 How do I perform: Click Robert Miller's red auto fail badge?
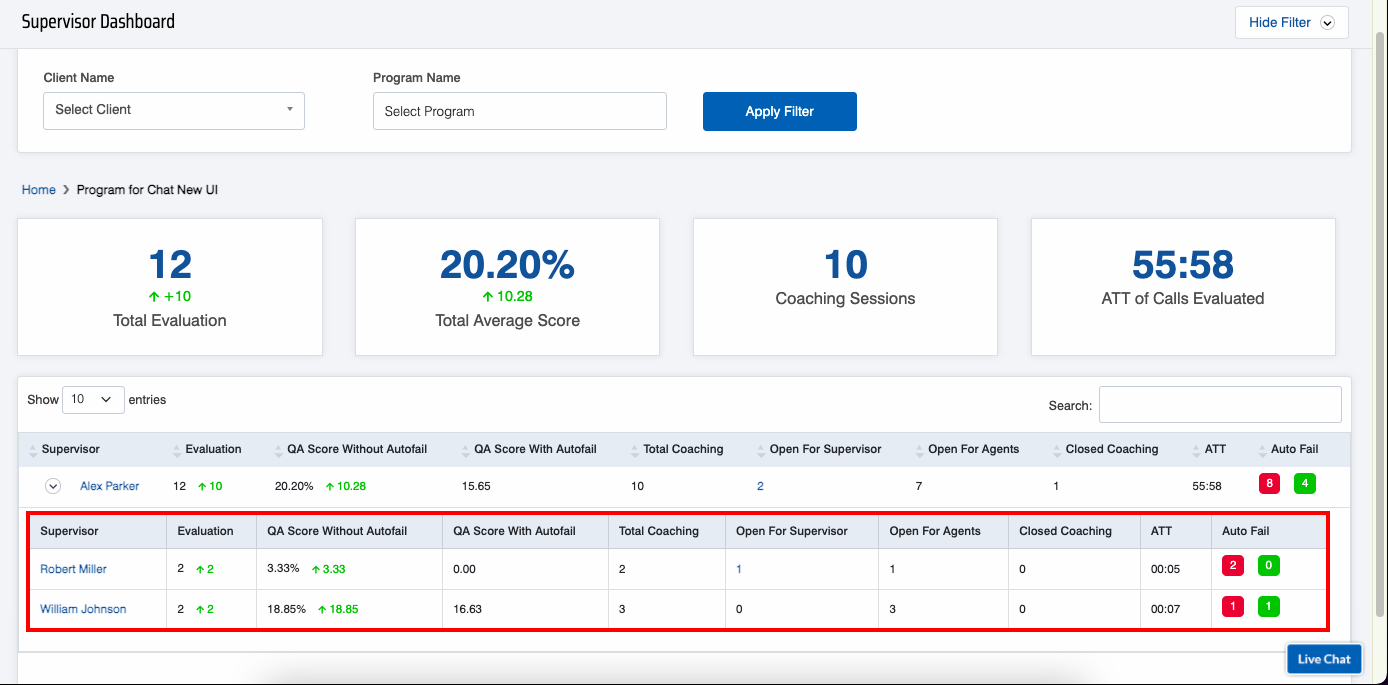click(1233, 566)
